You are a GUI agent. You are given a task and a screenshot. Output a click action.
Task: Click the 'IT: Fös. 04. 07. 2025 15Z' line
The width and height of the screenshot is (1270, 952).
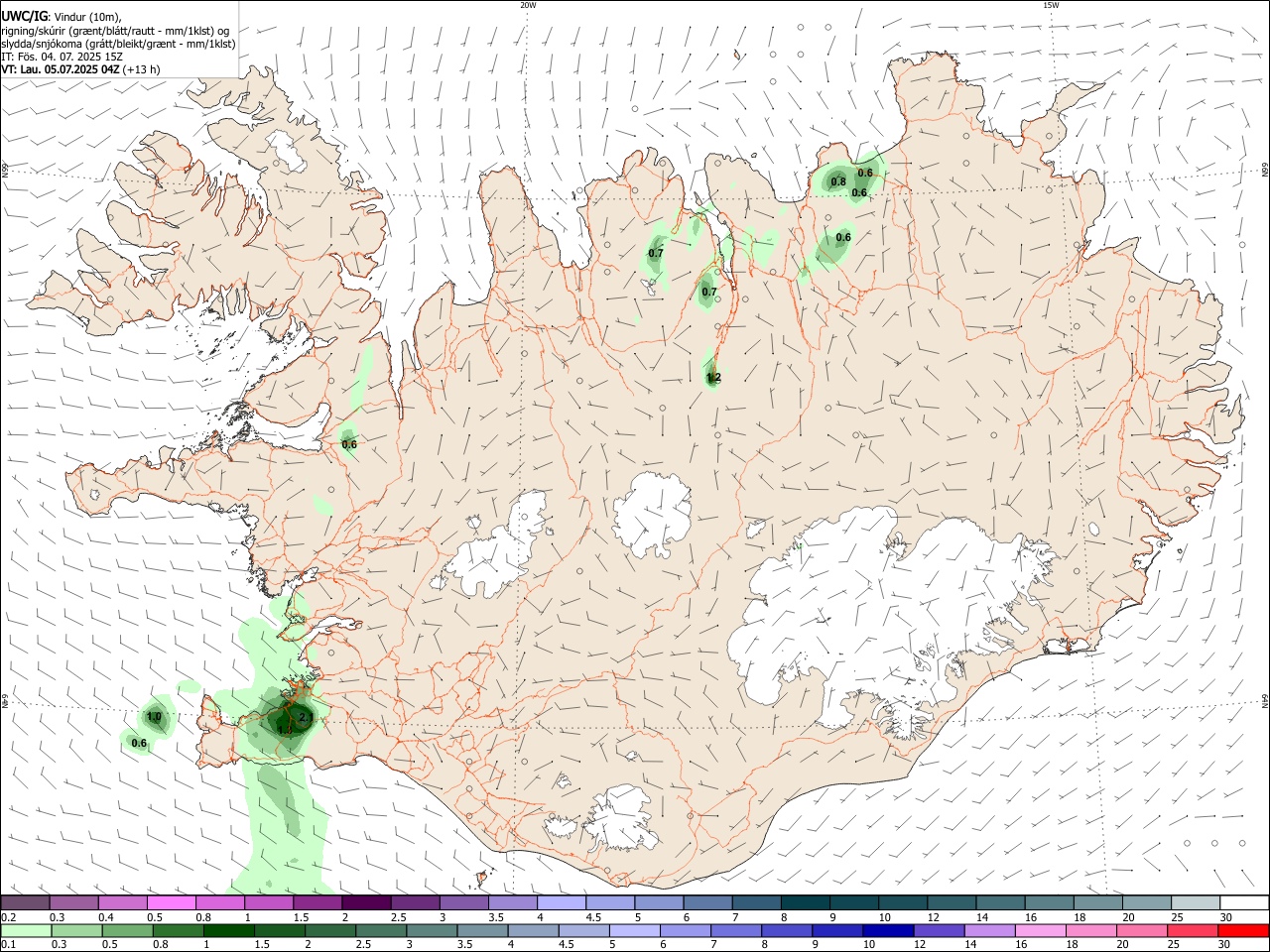pyautogui.click(x=62, y=57)
